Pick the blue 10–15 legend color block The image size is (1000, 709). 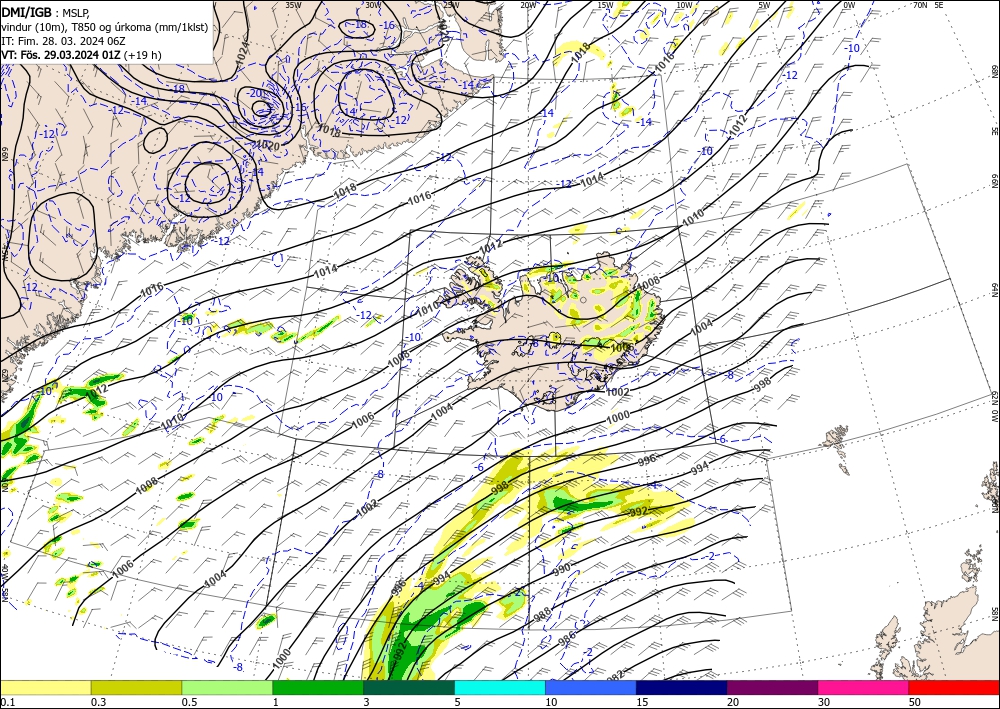tap(591, 687)
